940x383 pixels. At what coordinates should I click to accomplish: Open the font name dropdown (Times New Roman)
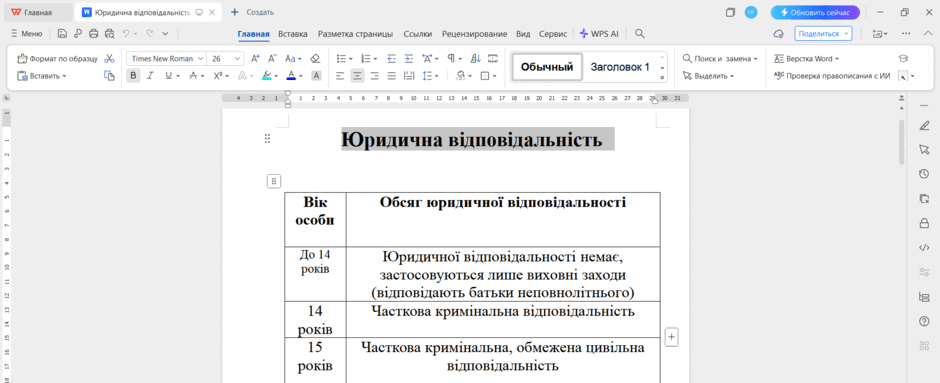pos(200,59)
